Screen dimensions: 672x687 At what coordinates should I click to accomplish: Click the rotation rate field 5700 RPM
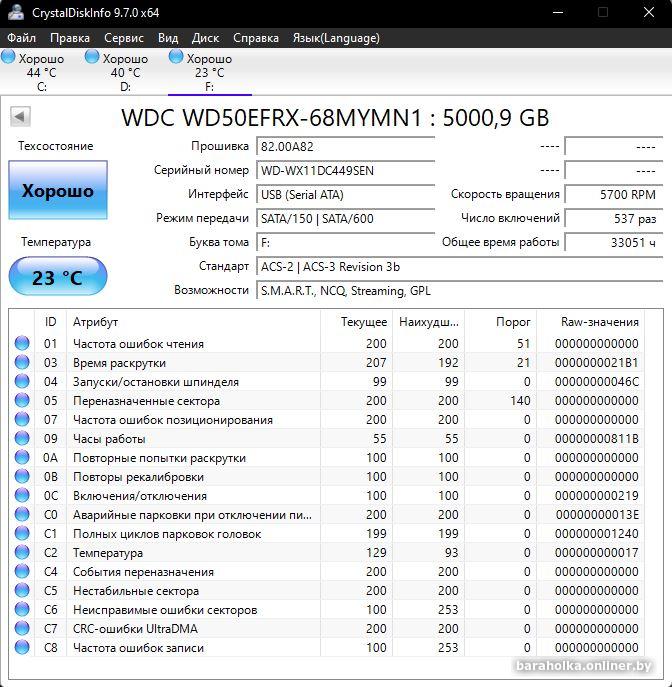[x=614, y=194]
